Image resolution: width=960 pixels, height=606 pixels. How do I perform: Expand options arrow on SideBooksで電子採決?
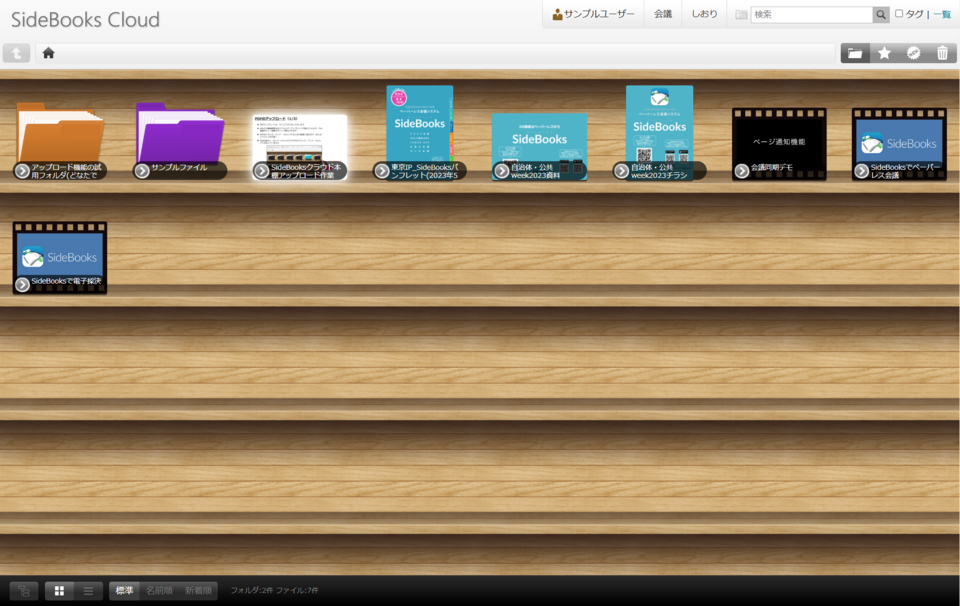tap(23, 285)
